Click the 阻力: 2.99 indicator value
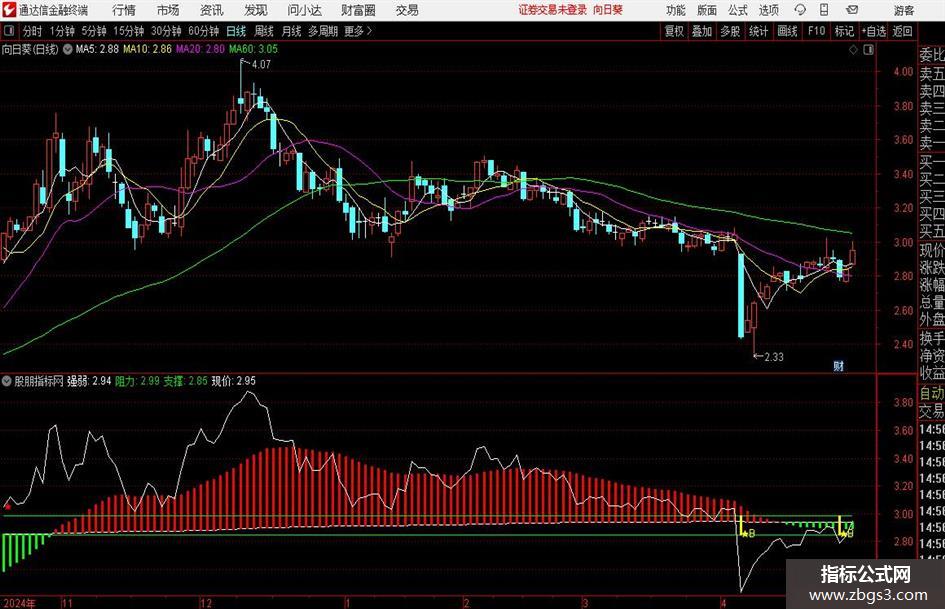Viewport: 945px width, 609px height. tap(137, 381)
